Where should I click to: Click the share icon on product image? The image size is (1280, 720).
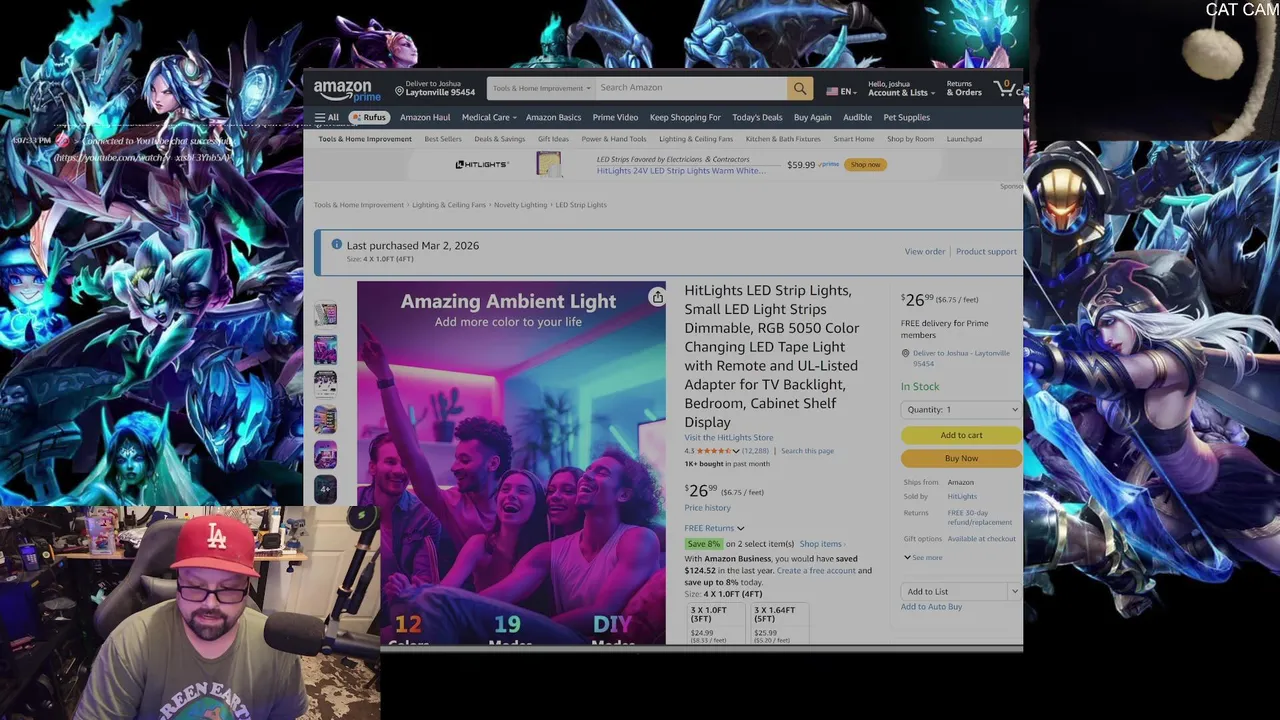pyautogui.click(x=657, y=297)
